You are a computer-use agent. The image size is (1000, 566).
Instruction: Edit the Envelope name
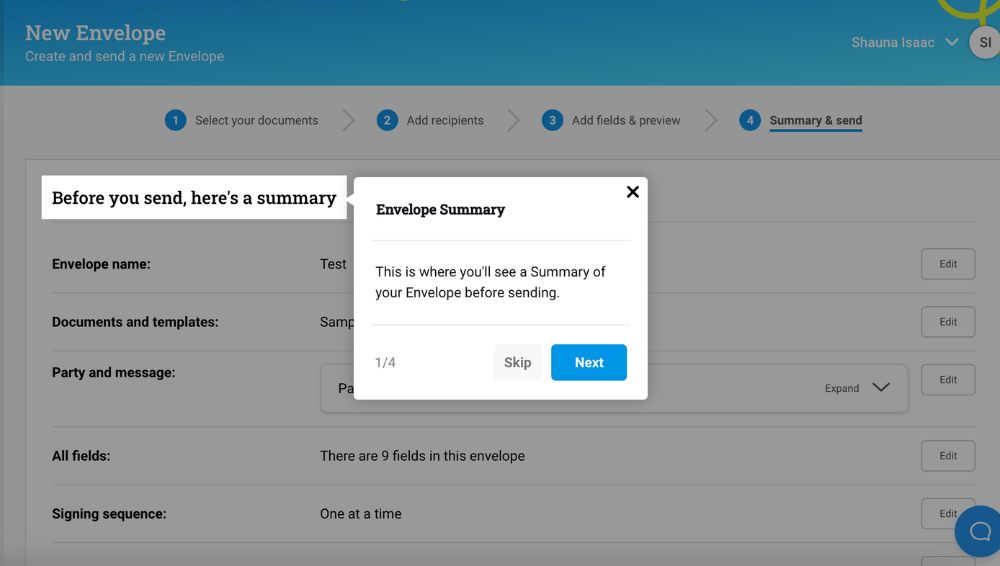(x=948, y=264)
